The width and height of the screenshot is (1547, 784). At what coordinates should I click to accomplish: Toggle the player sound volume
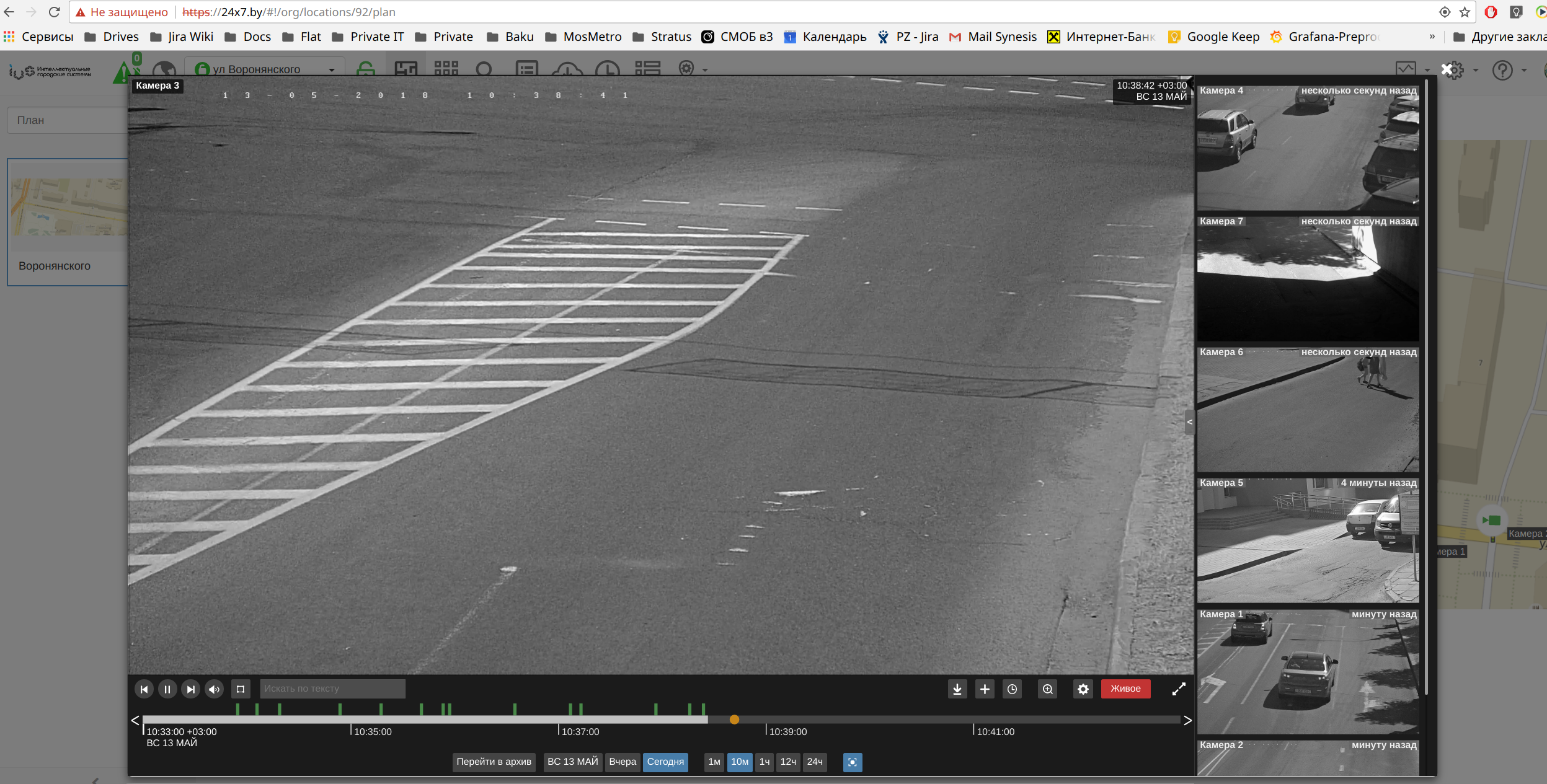tap(215, 689)
